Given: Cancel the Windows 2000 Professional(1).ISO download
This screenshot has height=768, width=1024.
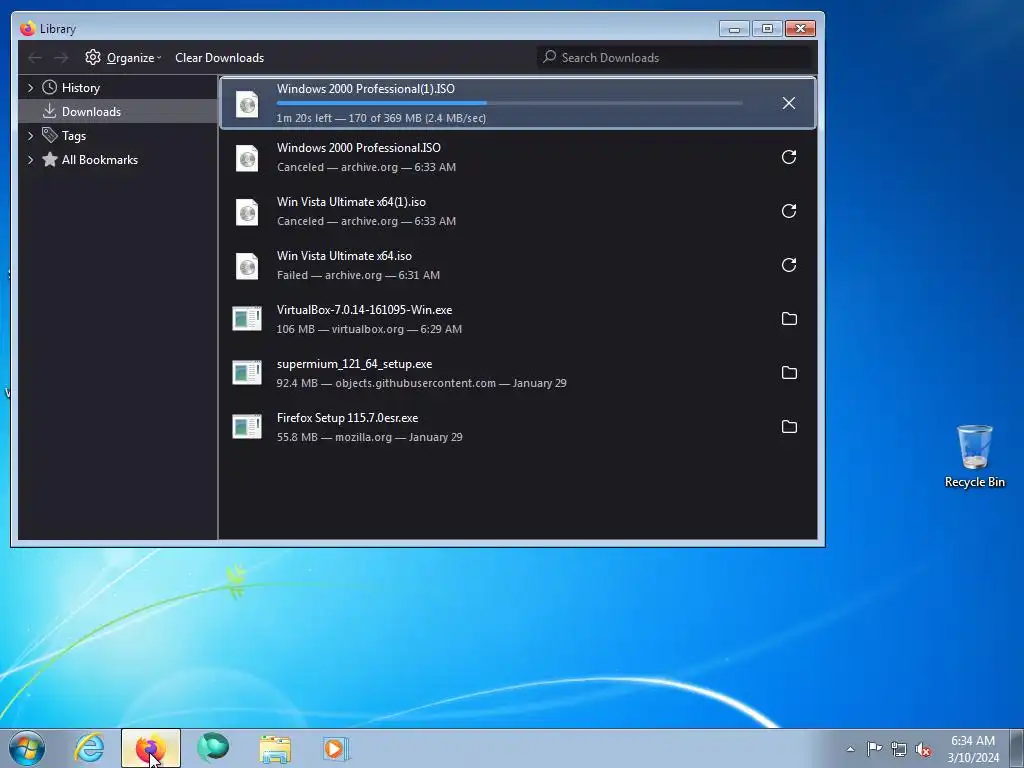Looking at the screenshot, I should point(789,103).
